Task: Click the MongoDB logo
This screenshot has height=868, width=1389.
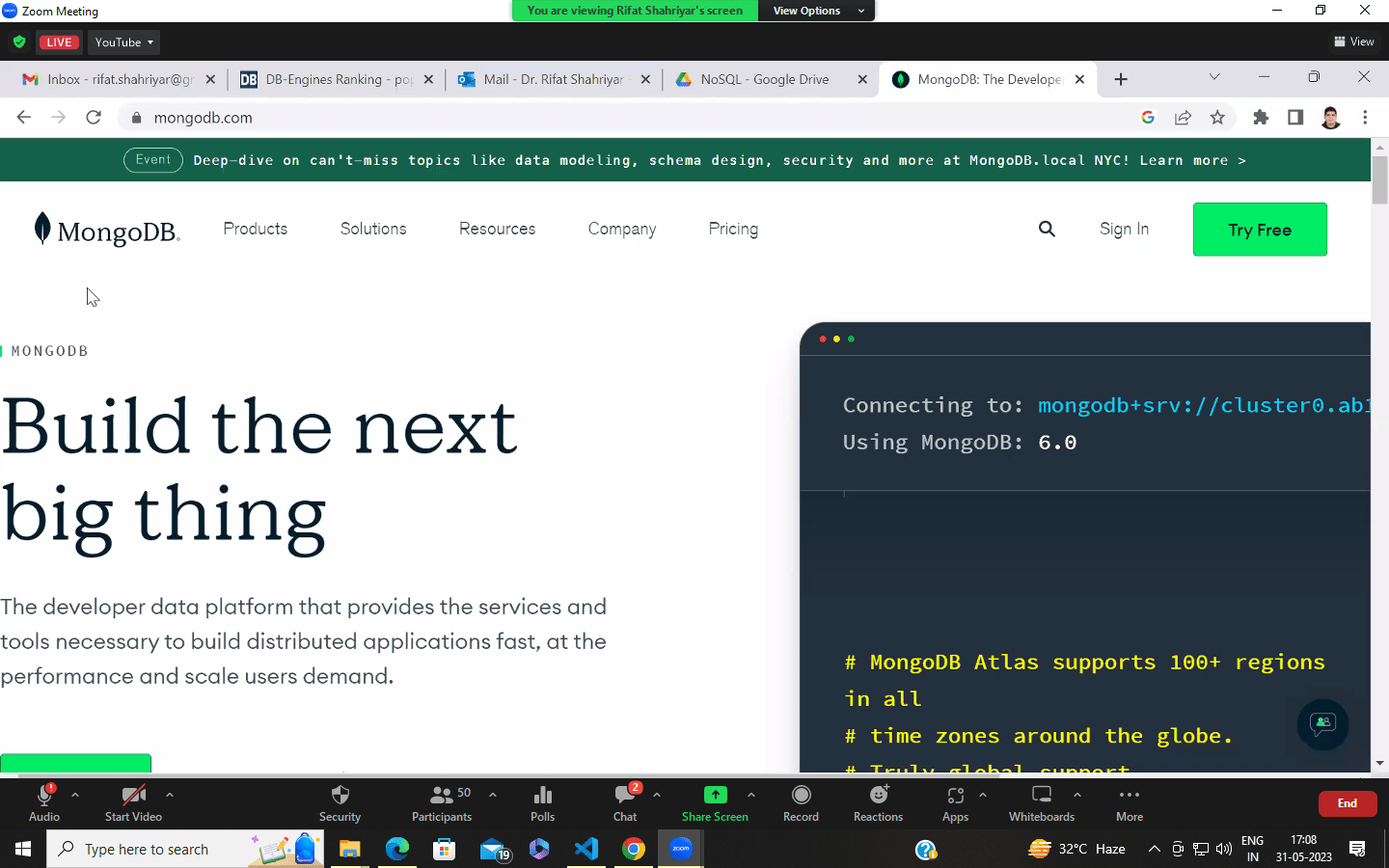Action: (x=107, y=230)
